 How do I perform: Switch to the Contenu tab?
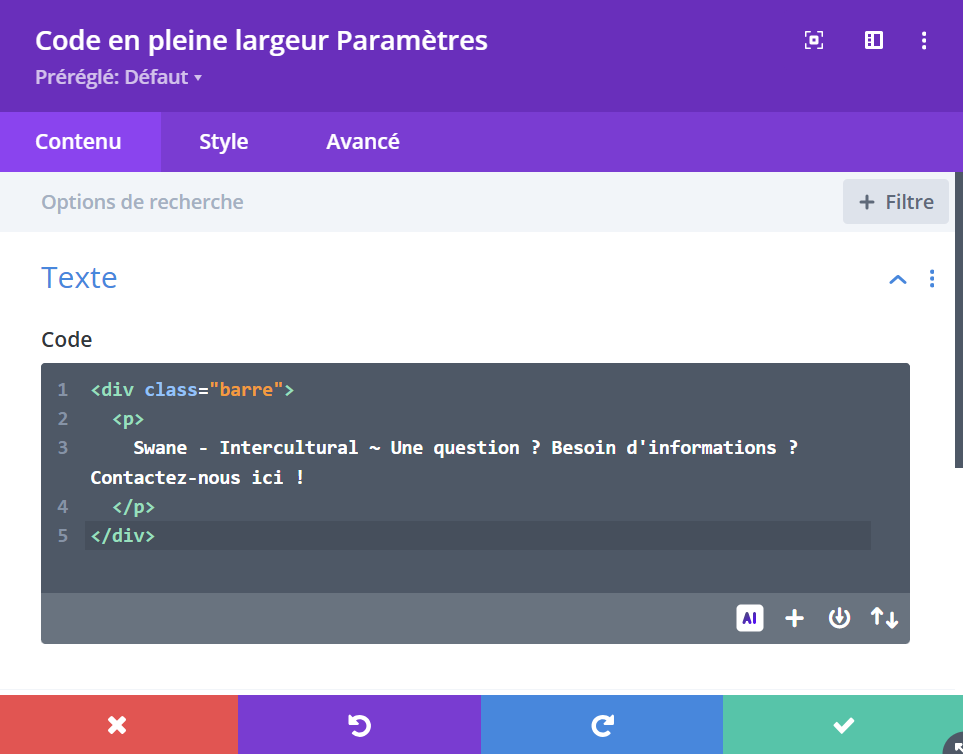[79, 142]
